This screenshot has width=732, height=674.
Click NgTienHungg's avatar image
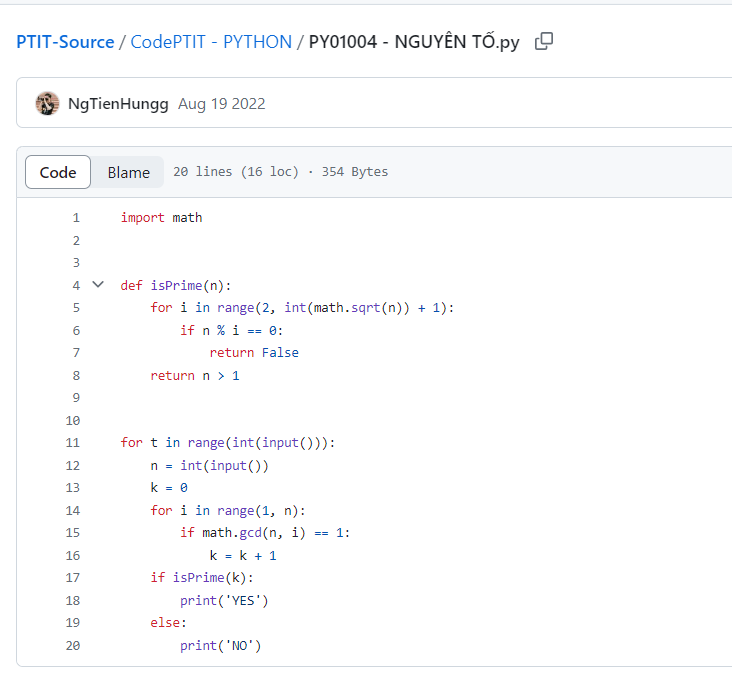pos(47,103)
